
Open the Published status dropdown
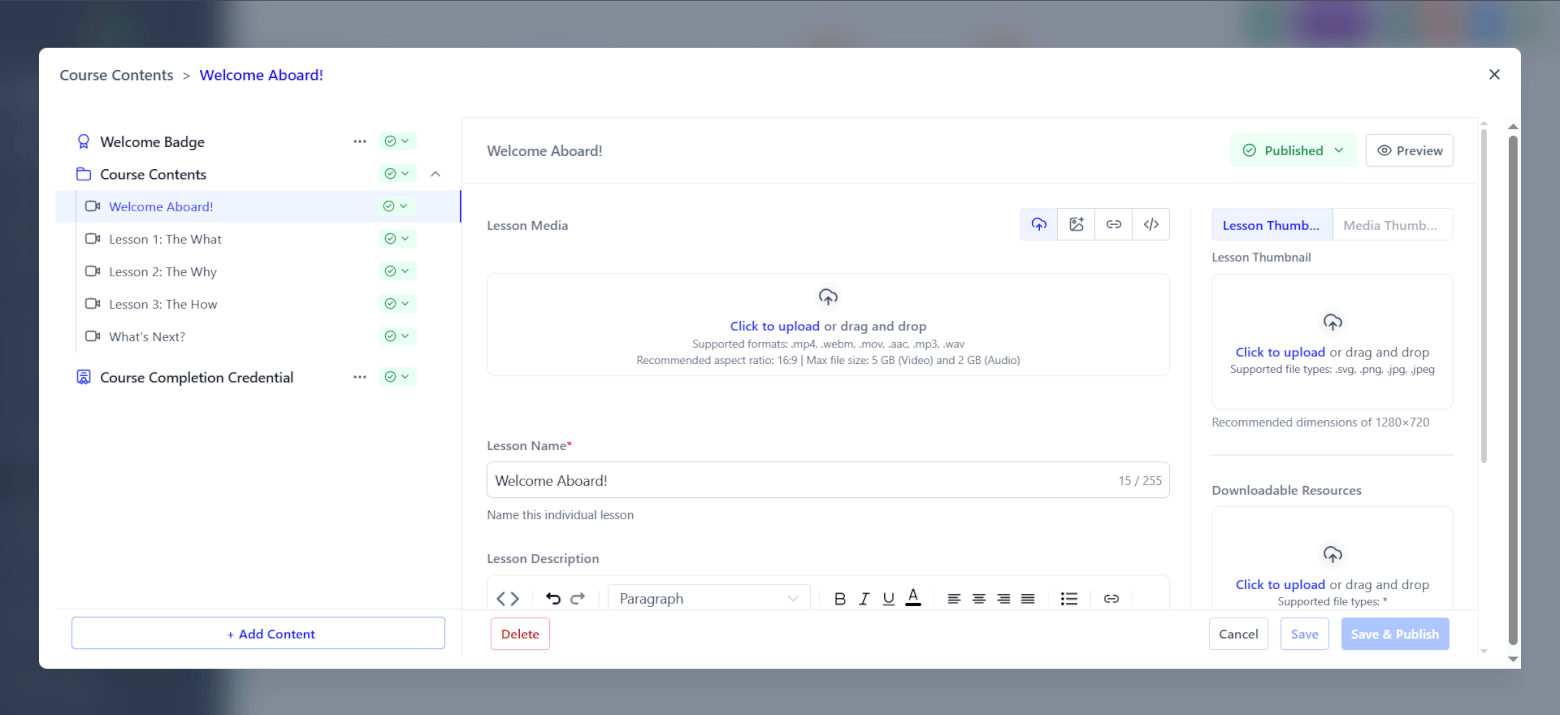click(1293, 151)
